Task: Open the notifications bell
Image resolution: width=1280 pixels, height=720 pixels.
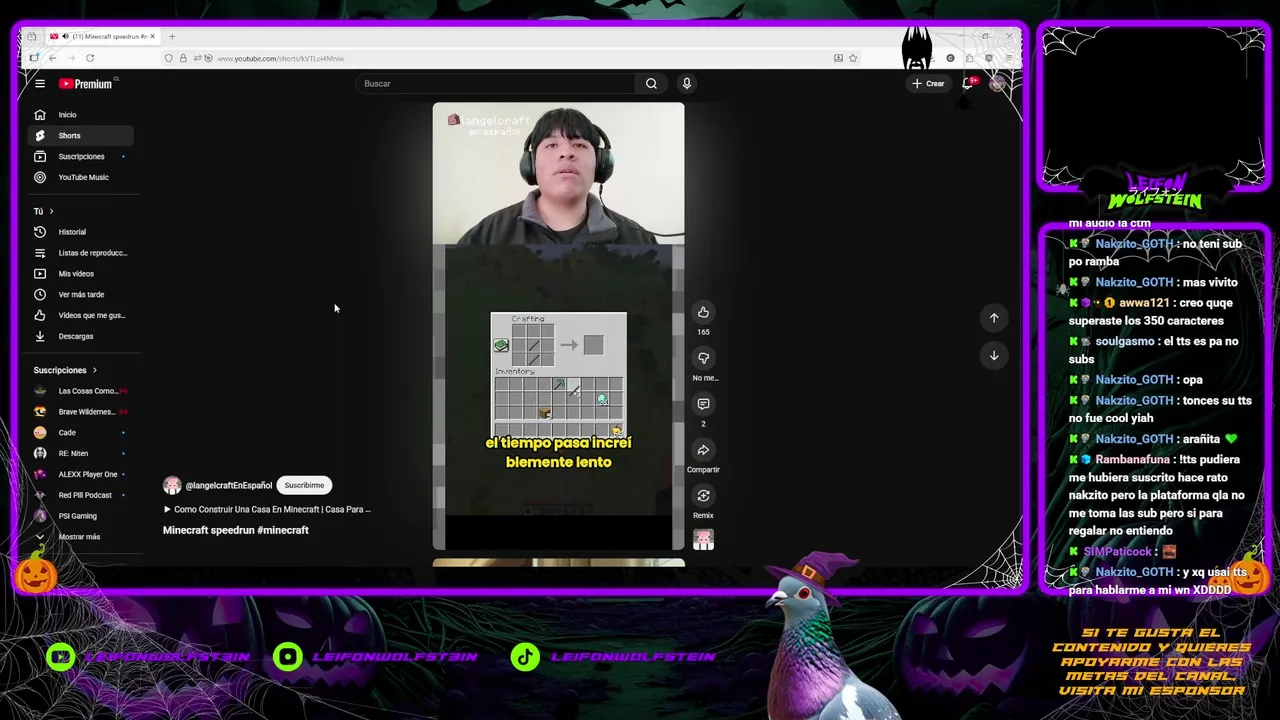Action: coord(967,84)
